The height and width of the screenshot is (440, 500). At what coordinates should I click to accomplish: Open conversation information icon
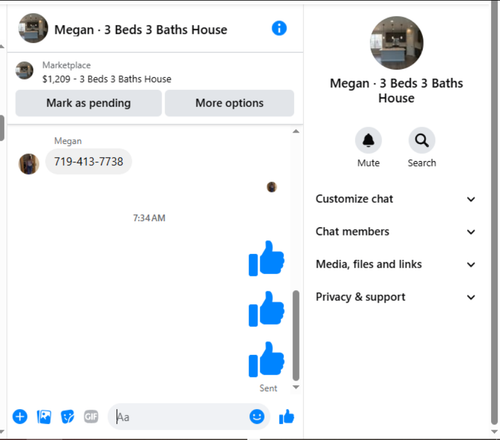coord(279,28)
